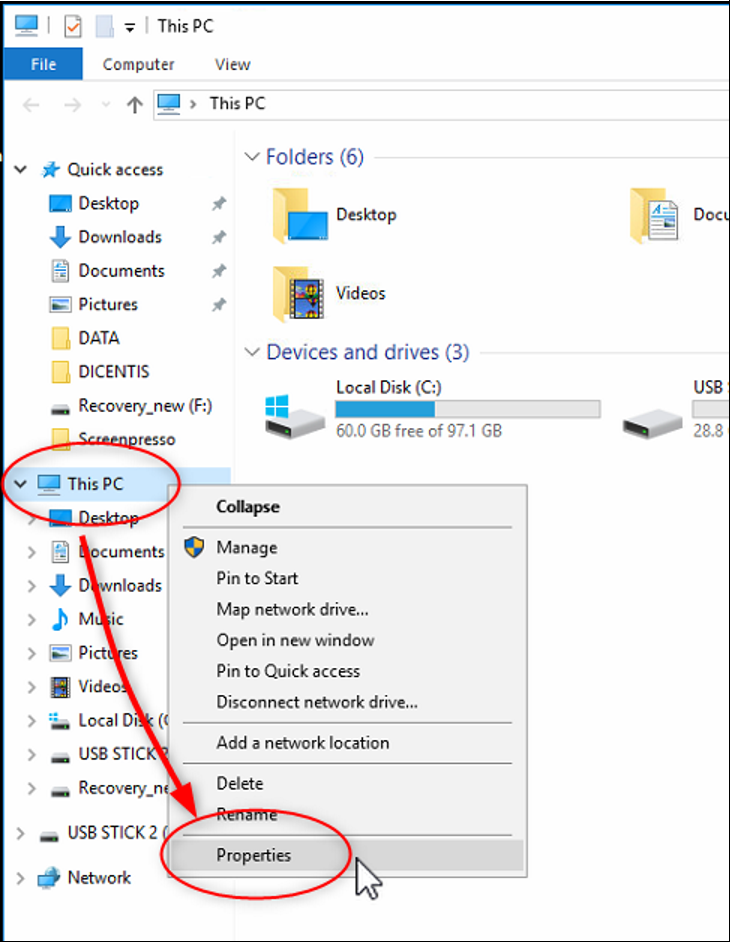Open the File ribbon tab

pos(44,64)
